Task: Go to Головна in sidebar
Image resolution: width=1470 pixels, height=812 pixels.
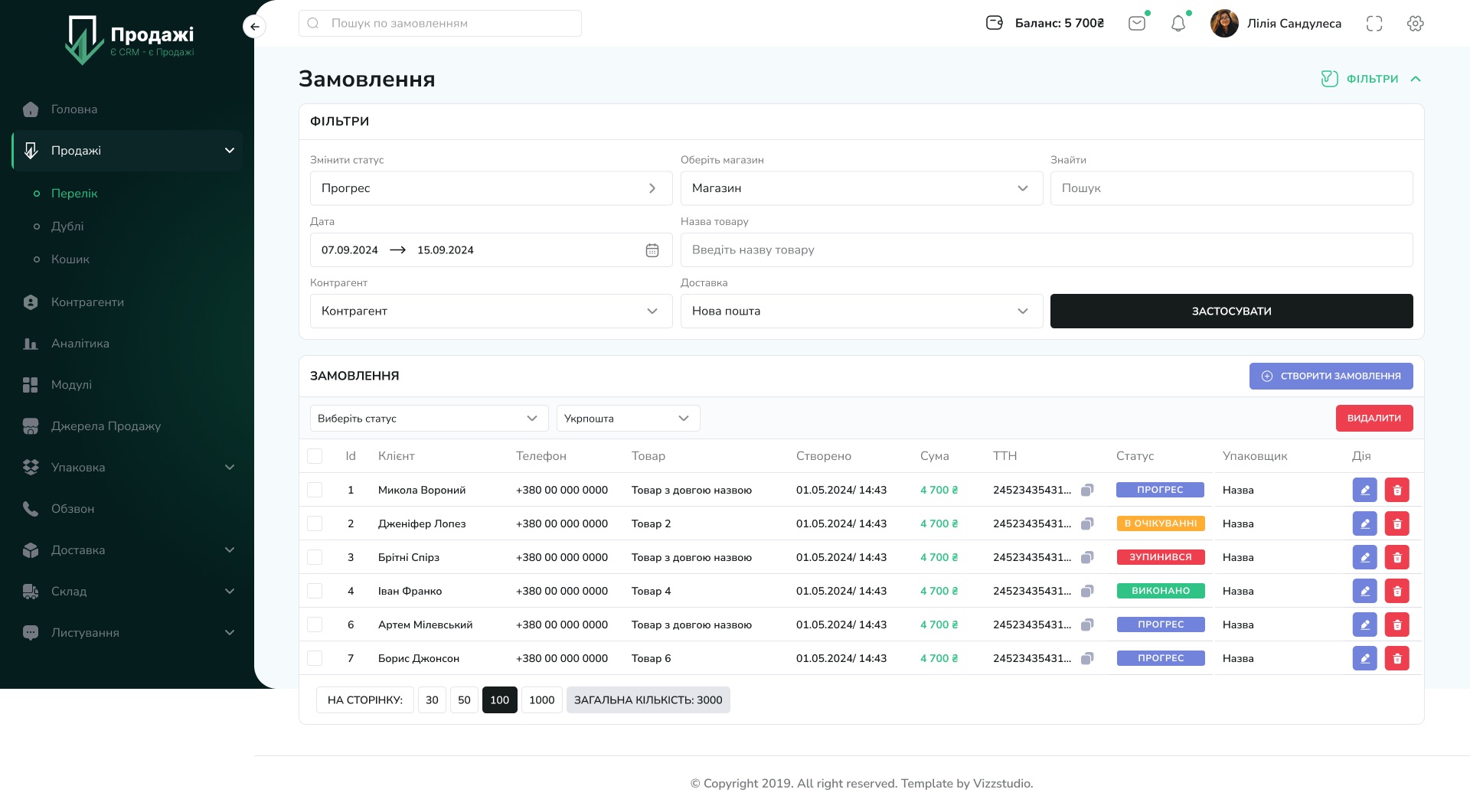Action: pos(74,109)
